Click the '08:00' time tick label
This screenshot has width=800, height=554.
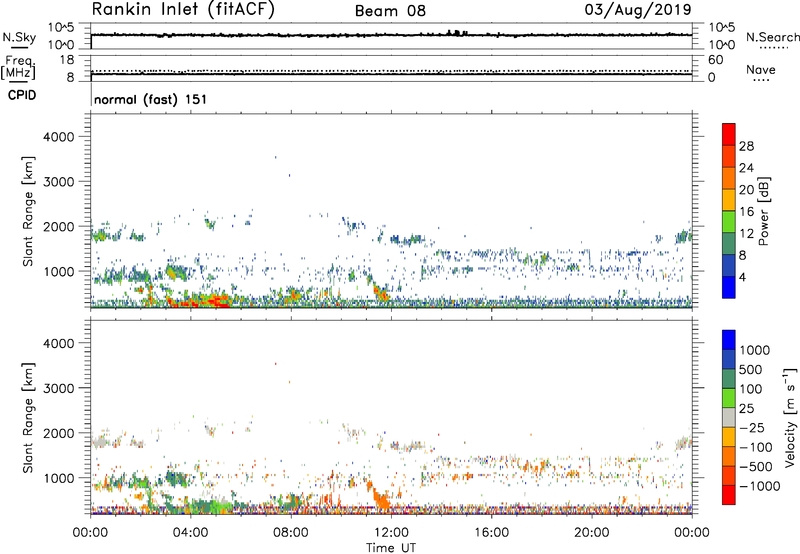(x=291, y=533)
